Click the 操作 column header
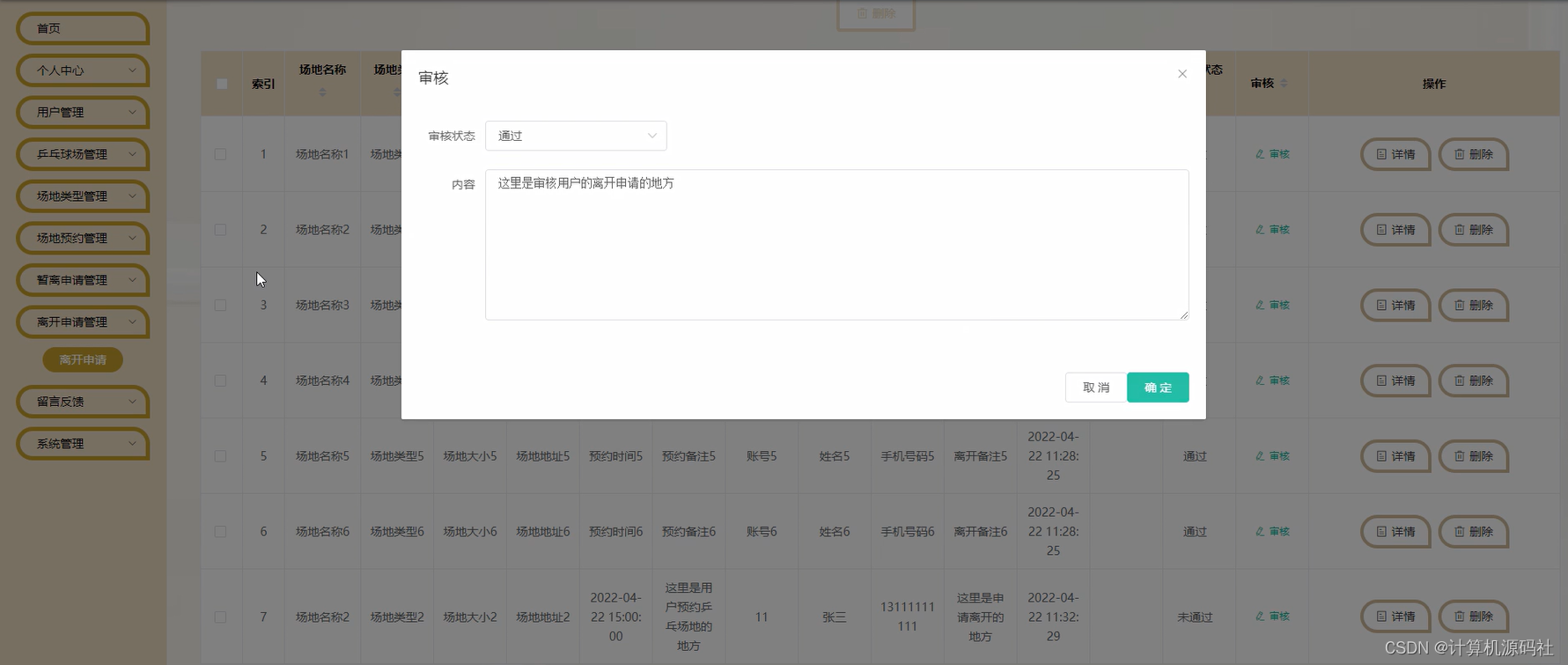1568x665 pixels. pyautogui.click(x=1433, y=84)
